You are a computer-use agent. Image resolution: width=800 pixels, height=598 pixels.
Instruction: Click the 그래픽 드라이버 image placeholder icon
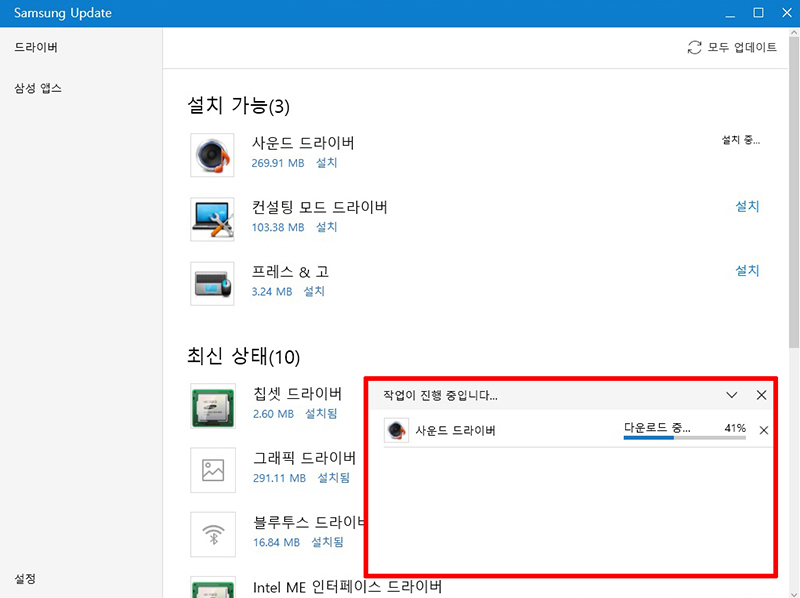[x=213, y=470]
